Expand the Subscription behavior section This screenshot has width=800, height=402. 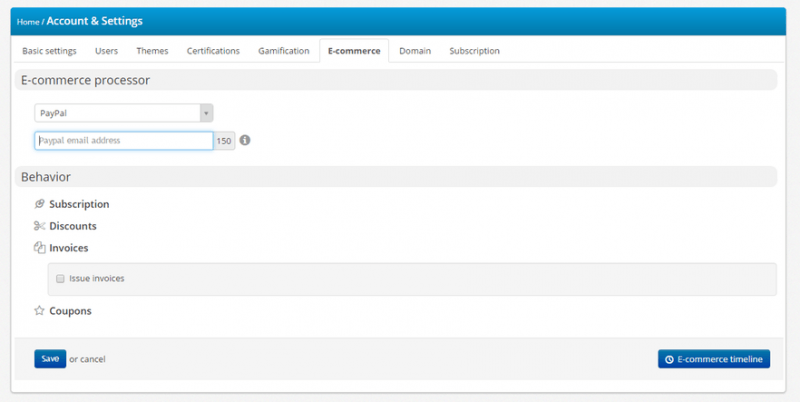coord(79,204)
